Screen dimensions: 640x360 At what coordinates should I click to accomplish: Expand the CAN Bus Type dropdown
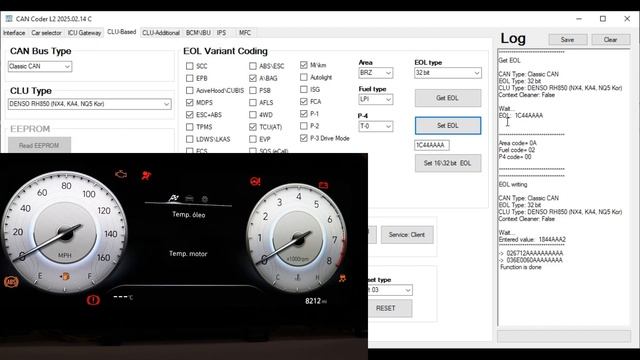40,66
